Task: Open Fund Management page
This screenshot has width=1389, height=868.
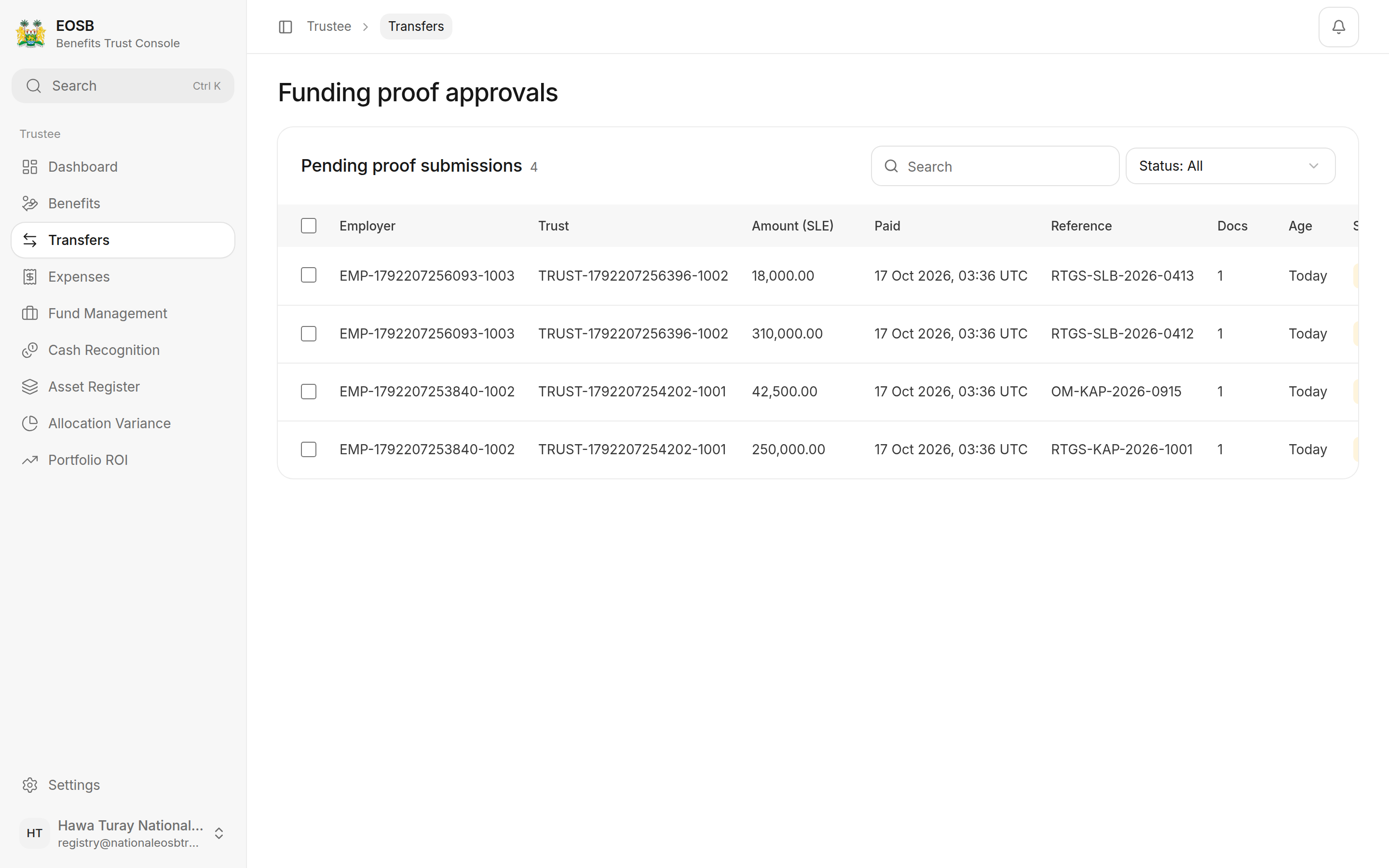Action: coord(123,313)
